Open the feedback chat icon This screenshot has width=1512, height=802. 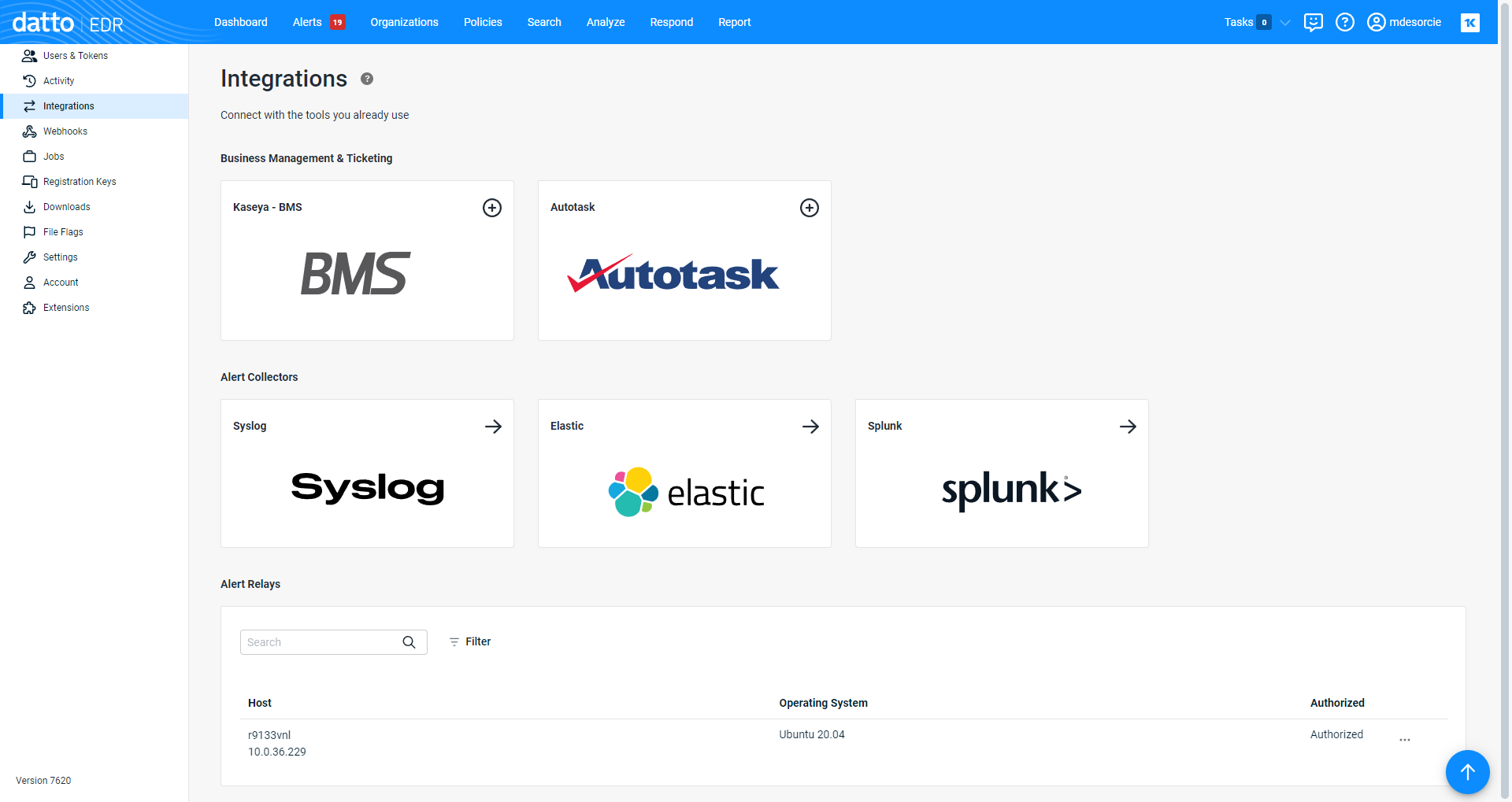(x=1313, y=22)
